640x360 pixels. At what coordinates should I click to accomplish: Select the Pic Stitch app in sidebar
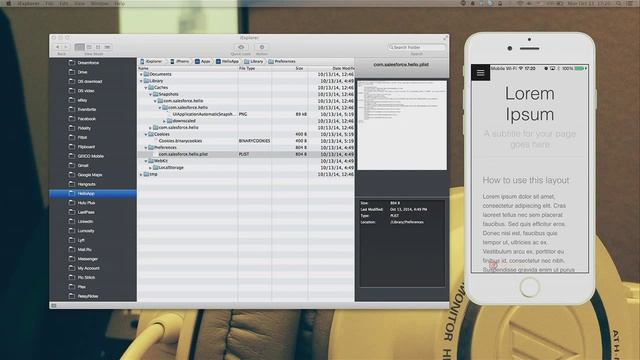[93, 278]
